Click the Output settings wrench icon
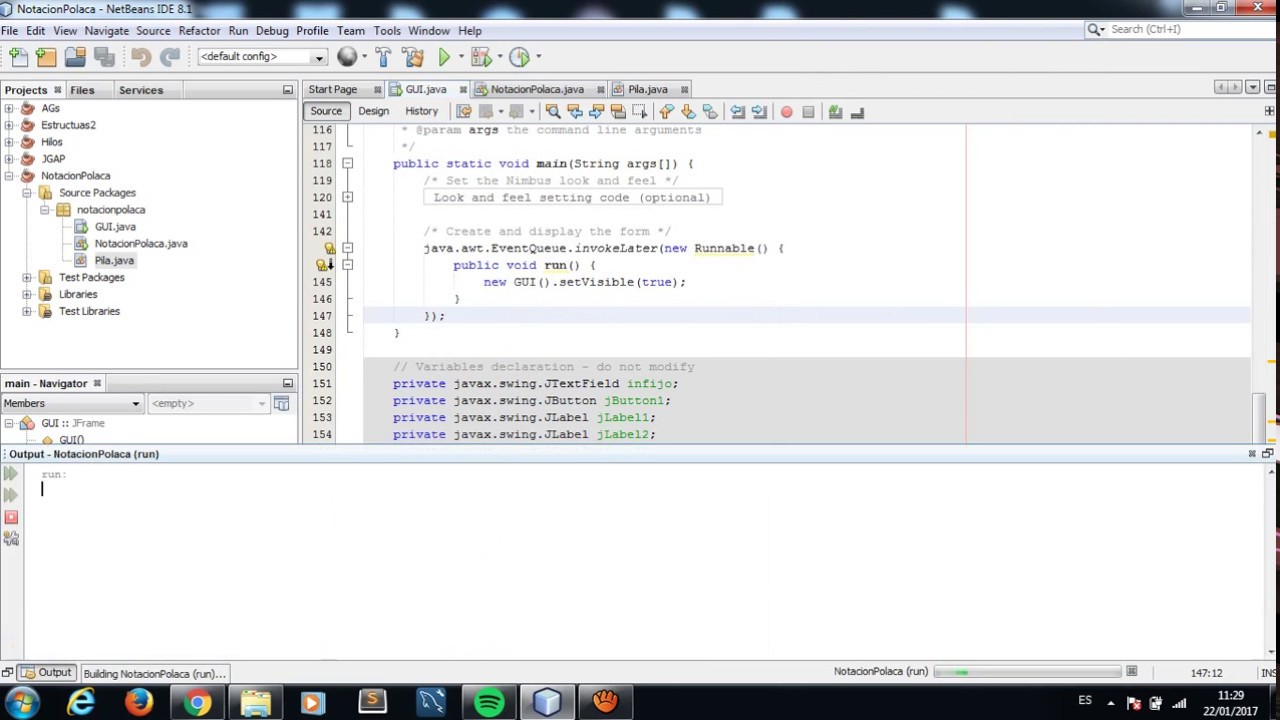Screen dimensions: 1280x720 pyautogui.click(x=11, y=539)
